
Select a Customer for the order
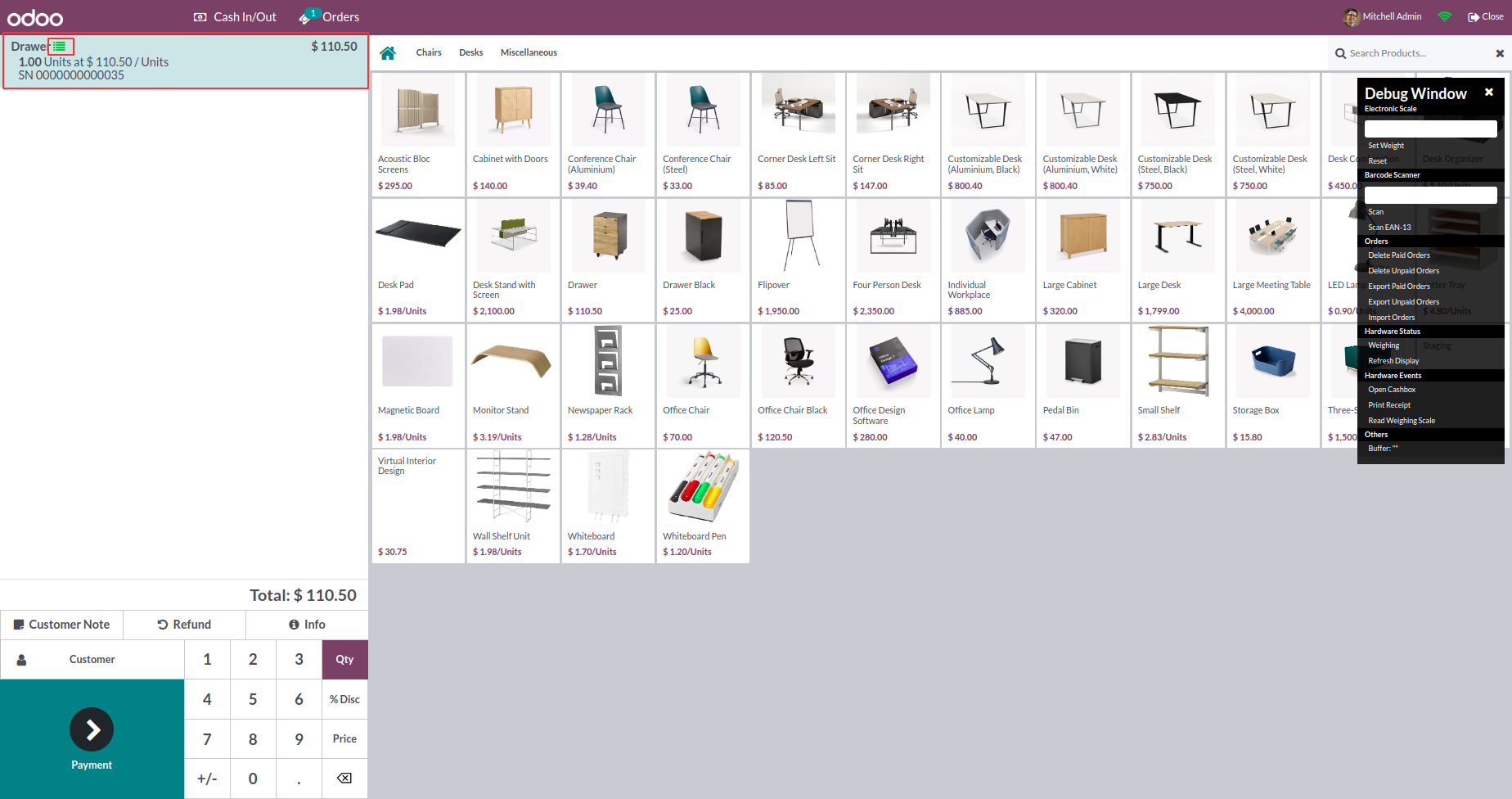[92, 659]
